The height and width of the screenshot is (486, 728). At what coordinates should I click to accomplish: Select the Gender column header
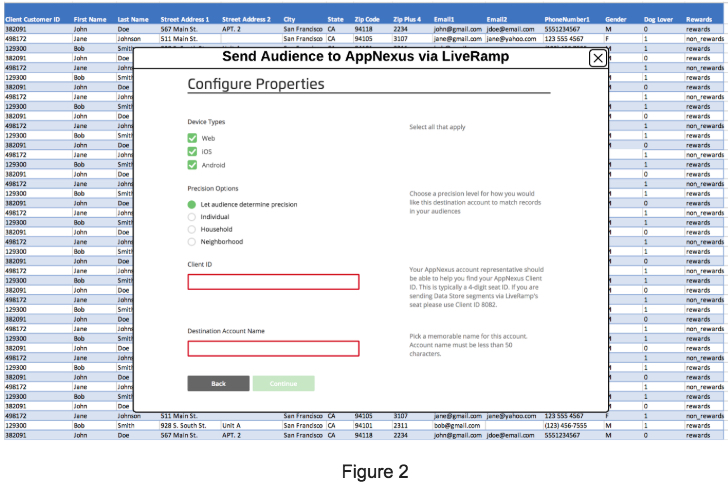(616, 19)
